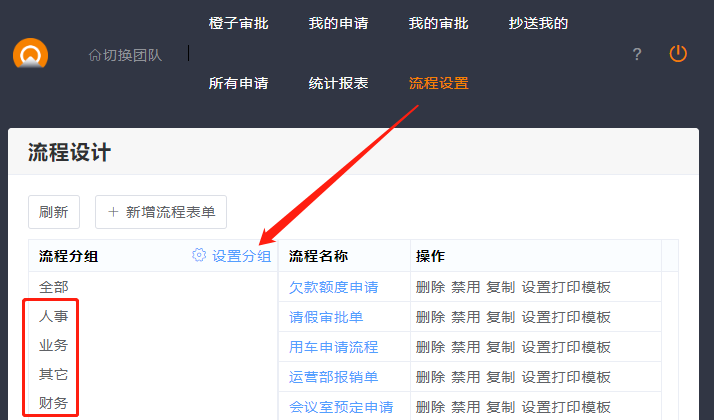Open the 欠款额度申请 process link

pos(333,287)
